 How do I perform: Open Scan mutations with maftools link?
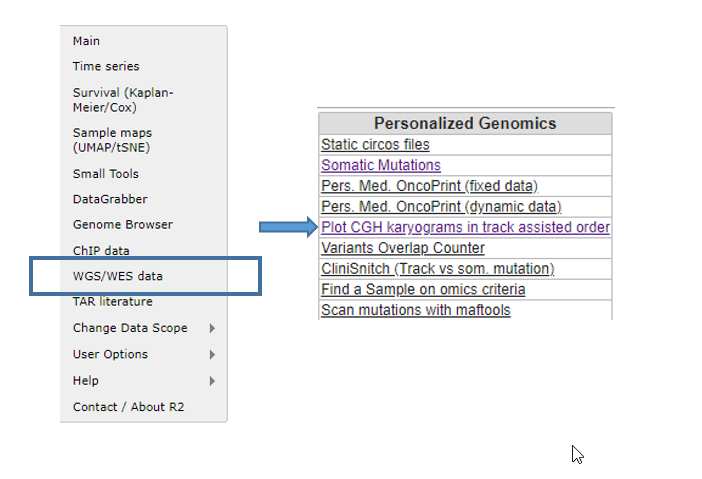416,310
